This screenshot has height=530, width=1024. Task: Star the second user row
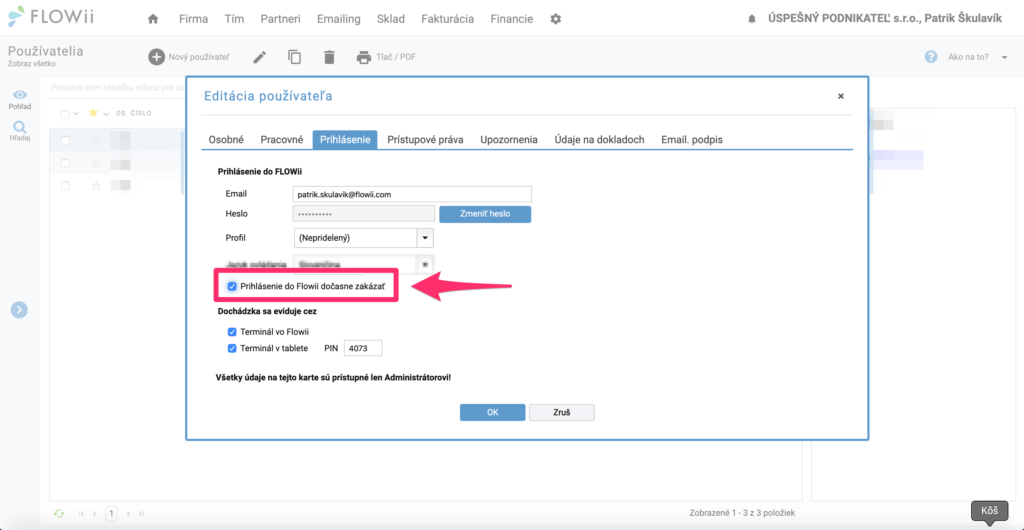tap(96, 163)
